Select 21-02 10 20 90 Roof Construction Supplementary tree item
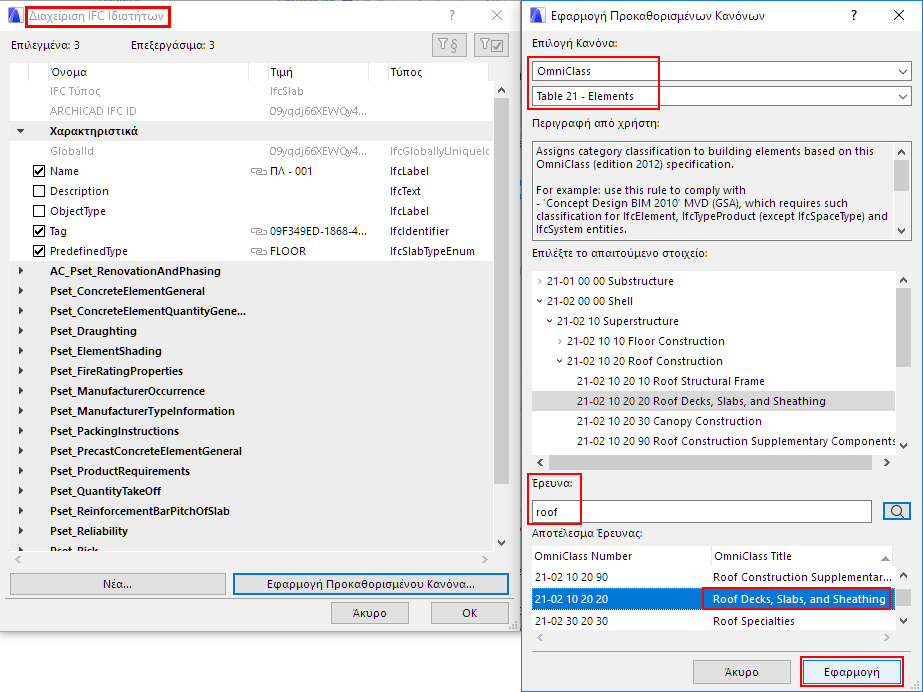Screen dimensions: 923x692 (x=736, y=441)
